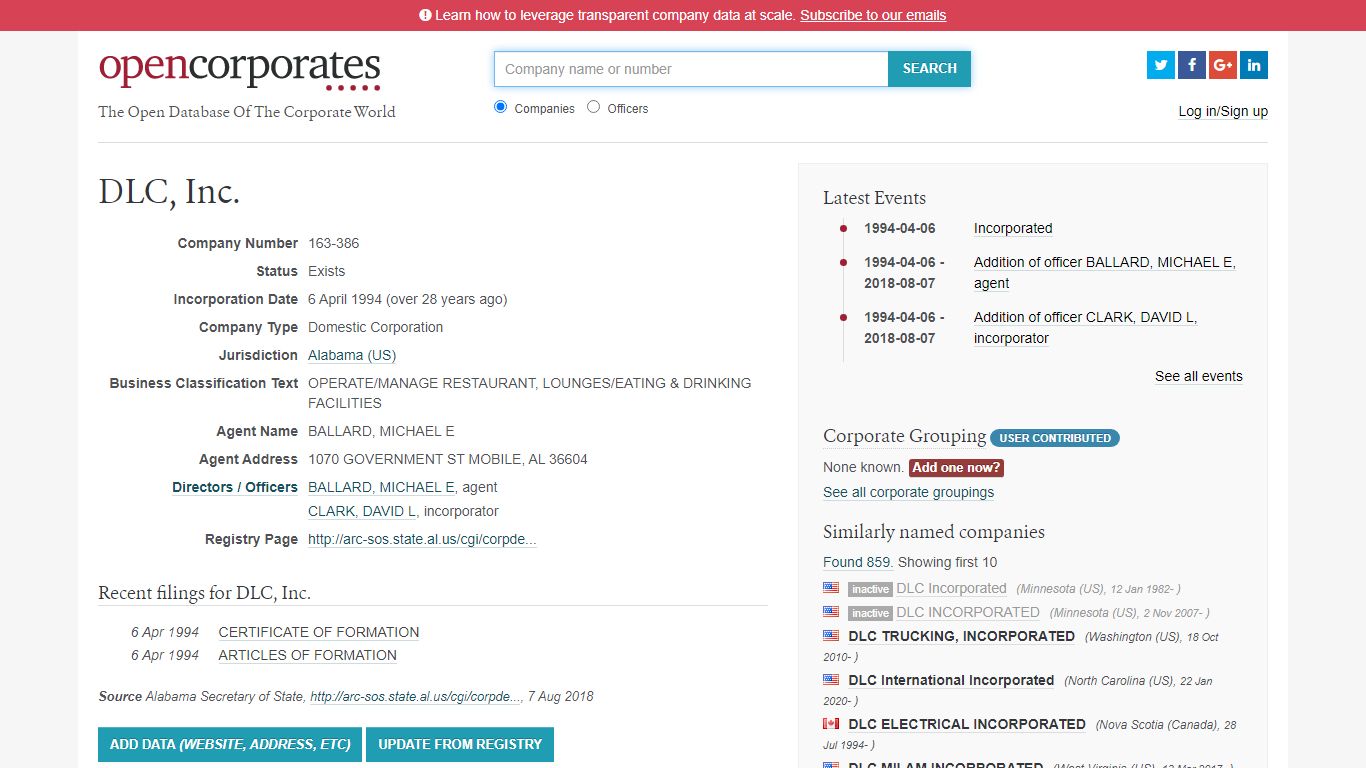This screenshot has height=768, width=1366.
Task: Click the DLC, Inc. page heading
Action: 169,192
